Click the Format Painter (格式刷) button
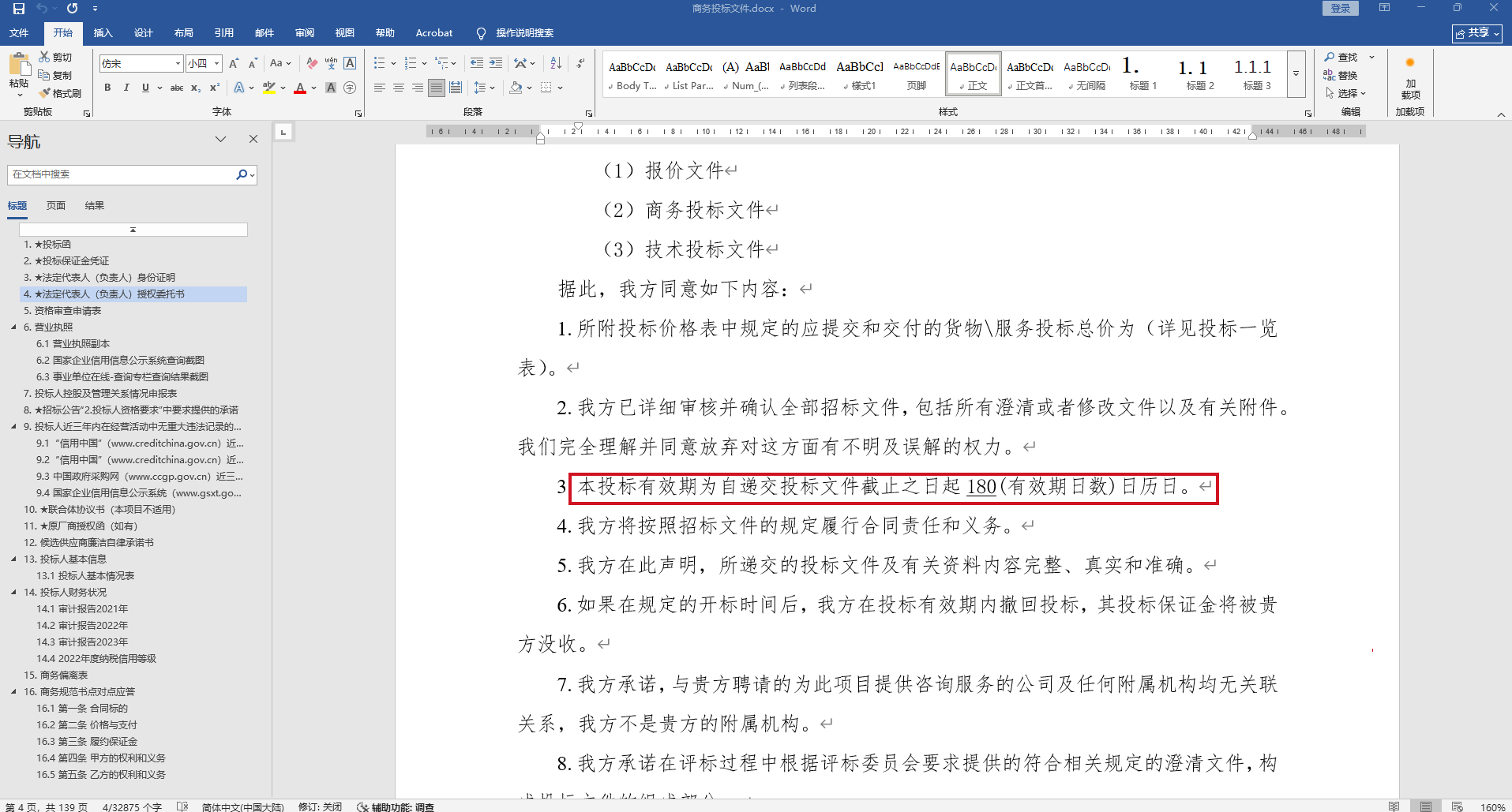 [60, 93]
